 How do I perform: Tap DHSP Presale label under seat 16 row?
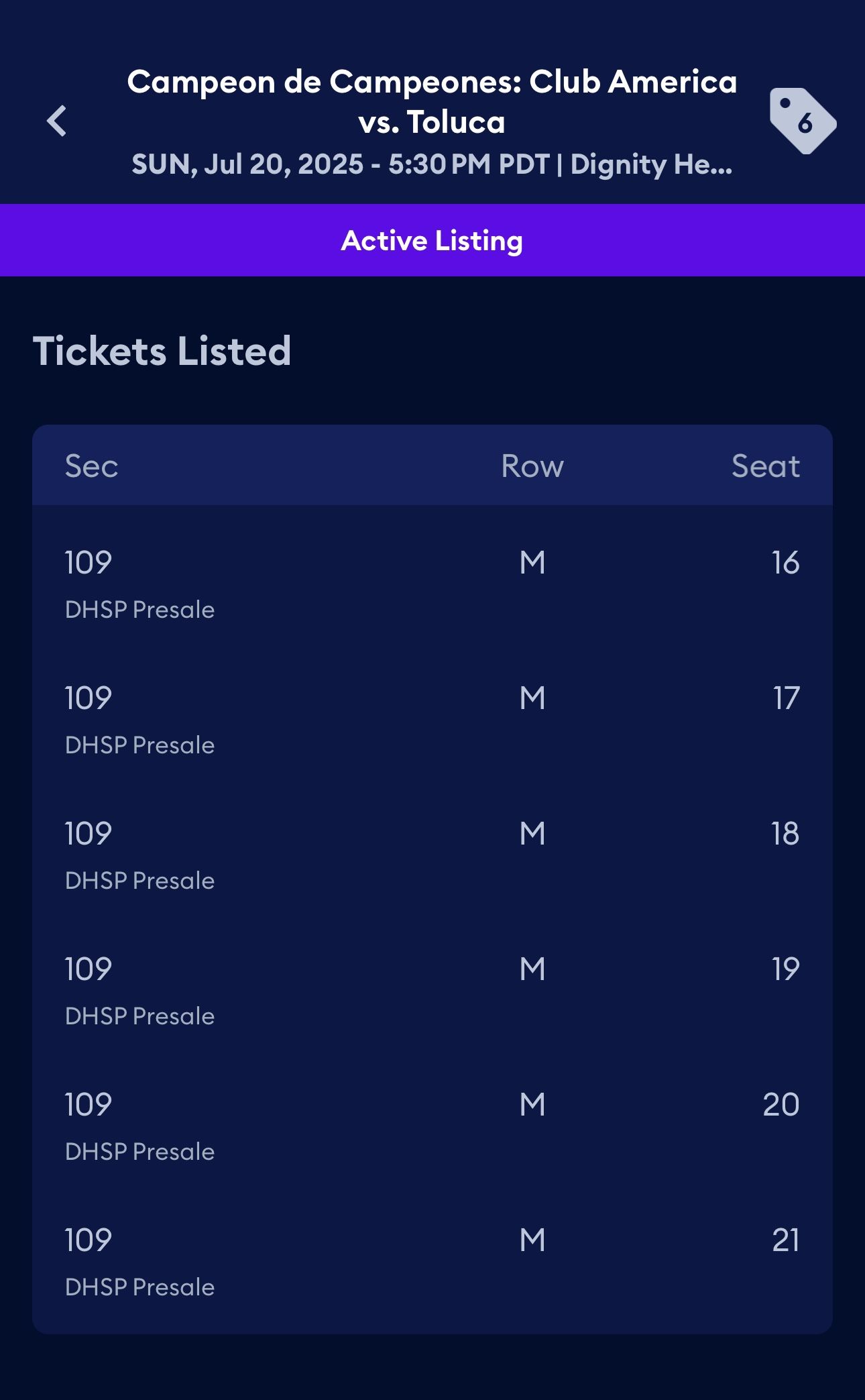coord(139,610)
